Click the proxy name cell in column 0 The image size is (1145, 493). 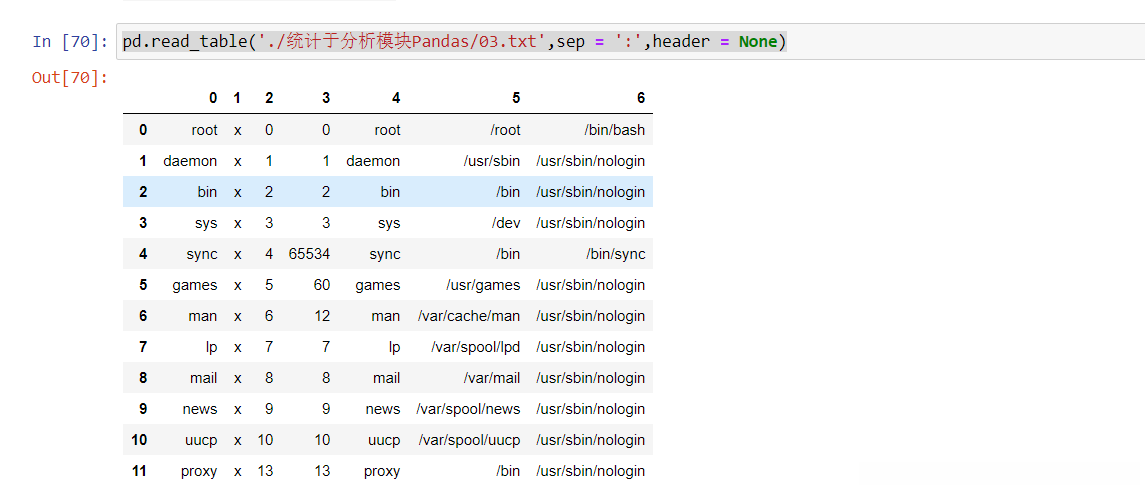point(199,472)
